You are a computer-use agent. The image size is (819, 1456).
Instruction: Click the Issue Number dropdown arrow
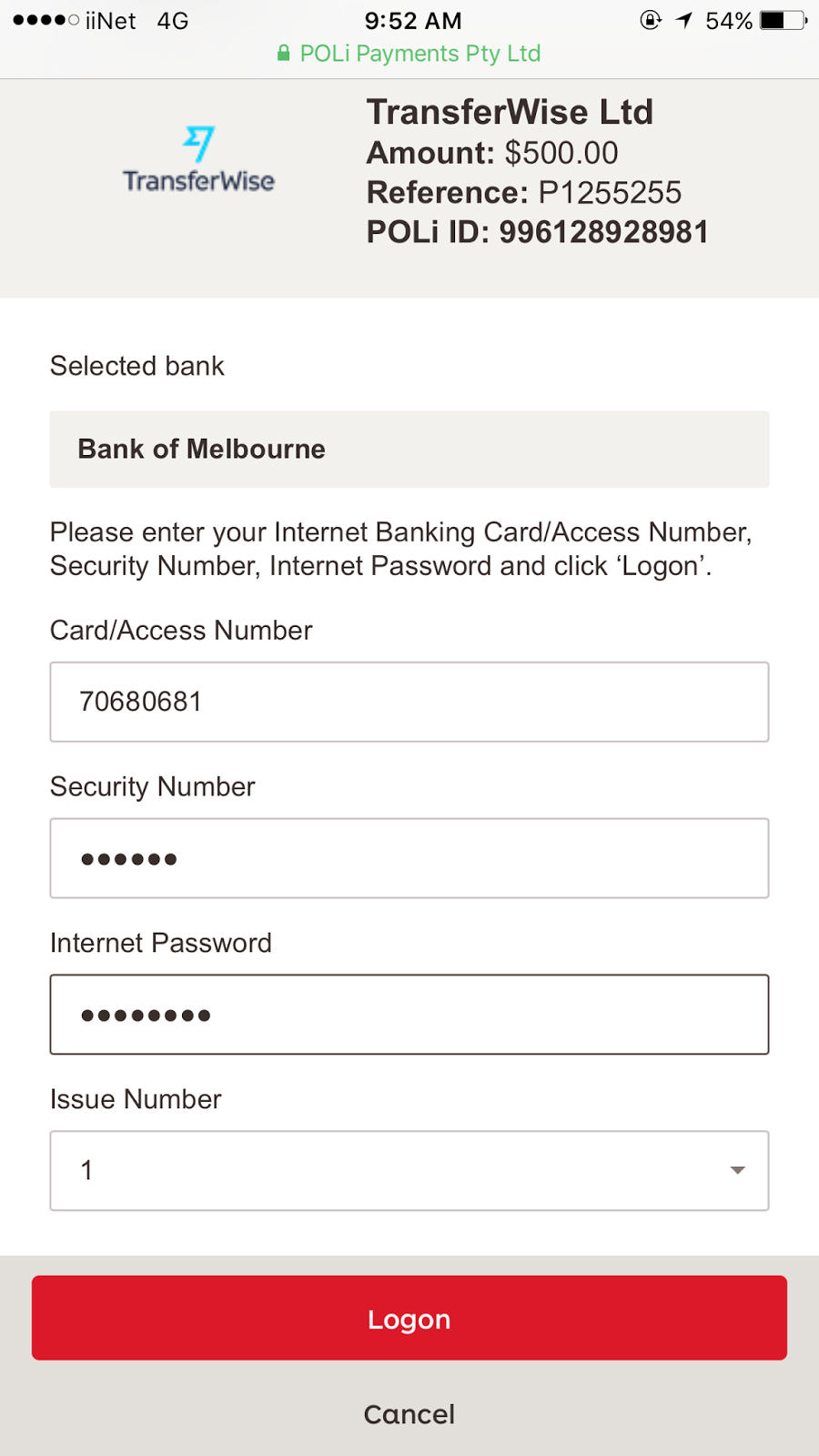(737, 1170)
